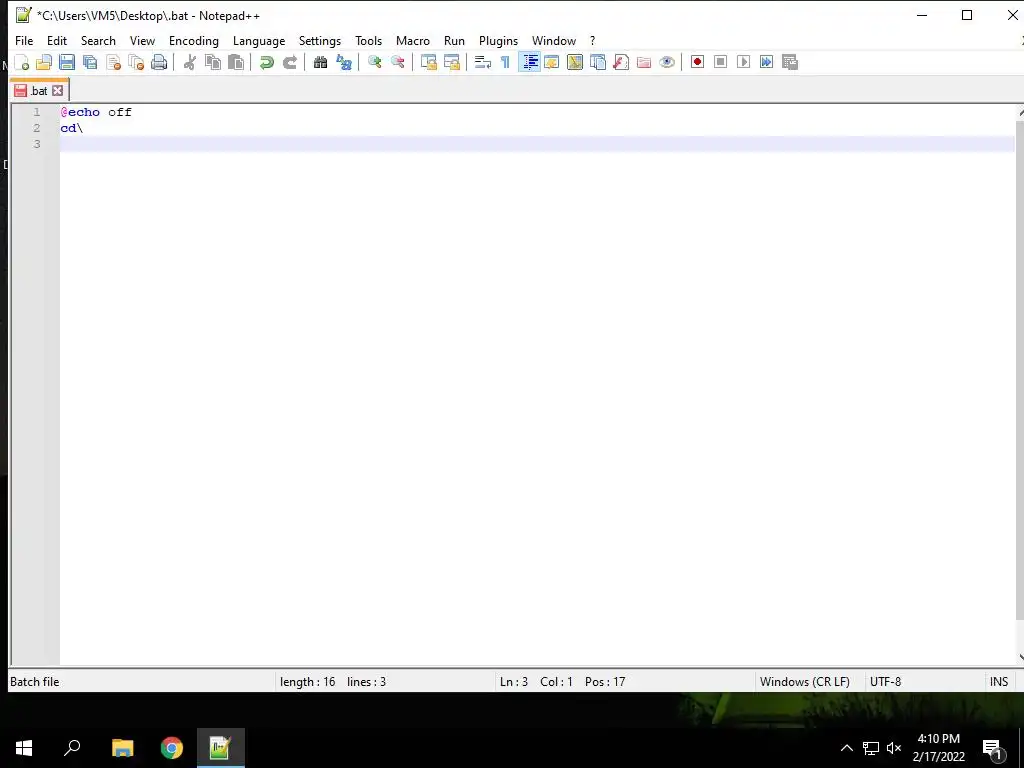Click the 'cd\' text on line 2
The width and height of the screenshot is (1024, 768).
pos(72,128)
